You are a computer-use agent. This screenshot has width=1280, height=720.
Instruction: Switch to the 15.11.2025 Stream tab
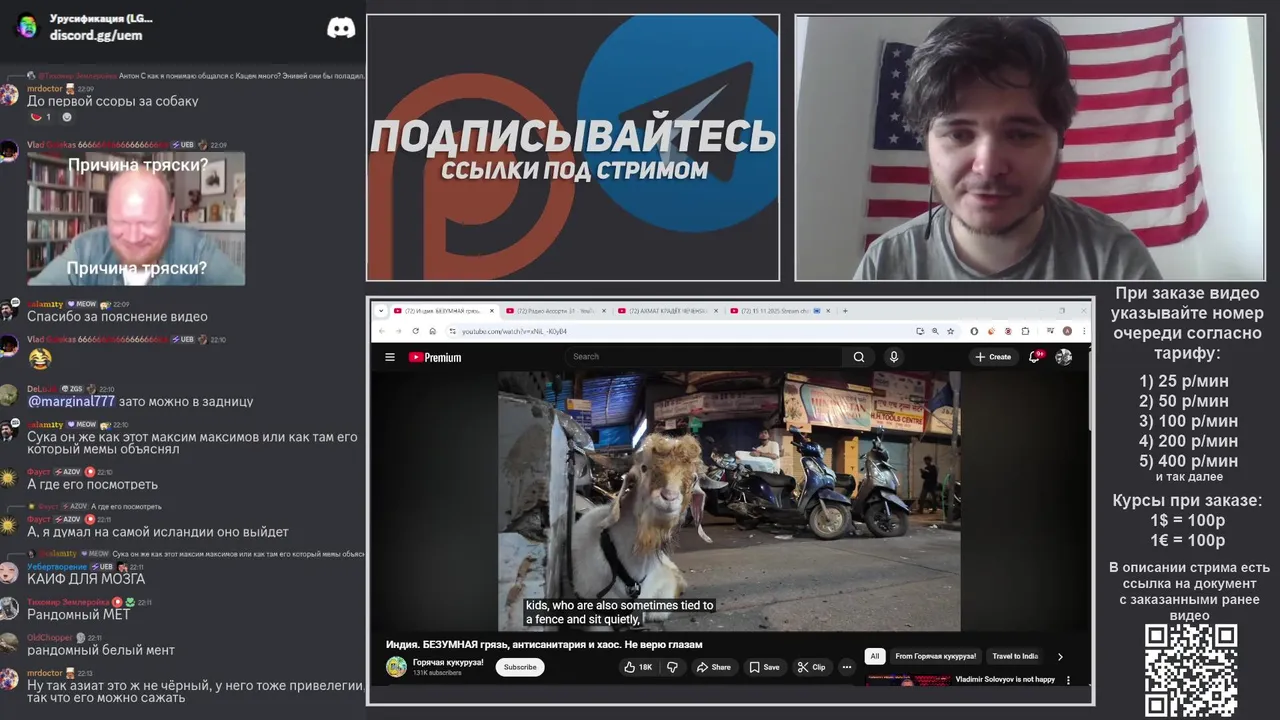point(779,311)
